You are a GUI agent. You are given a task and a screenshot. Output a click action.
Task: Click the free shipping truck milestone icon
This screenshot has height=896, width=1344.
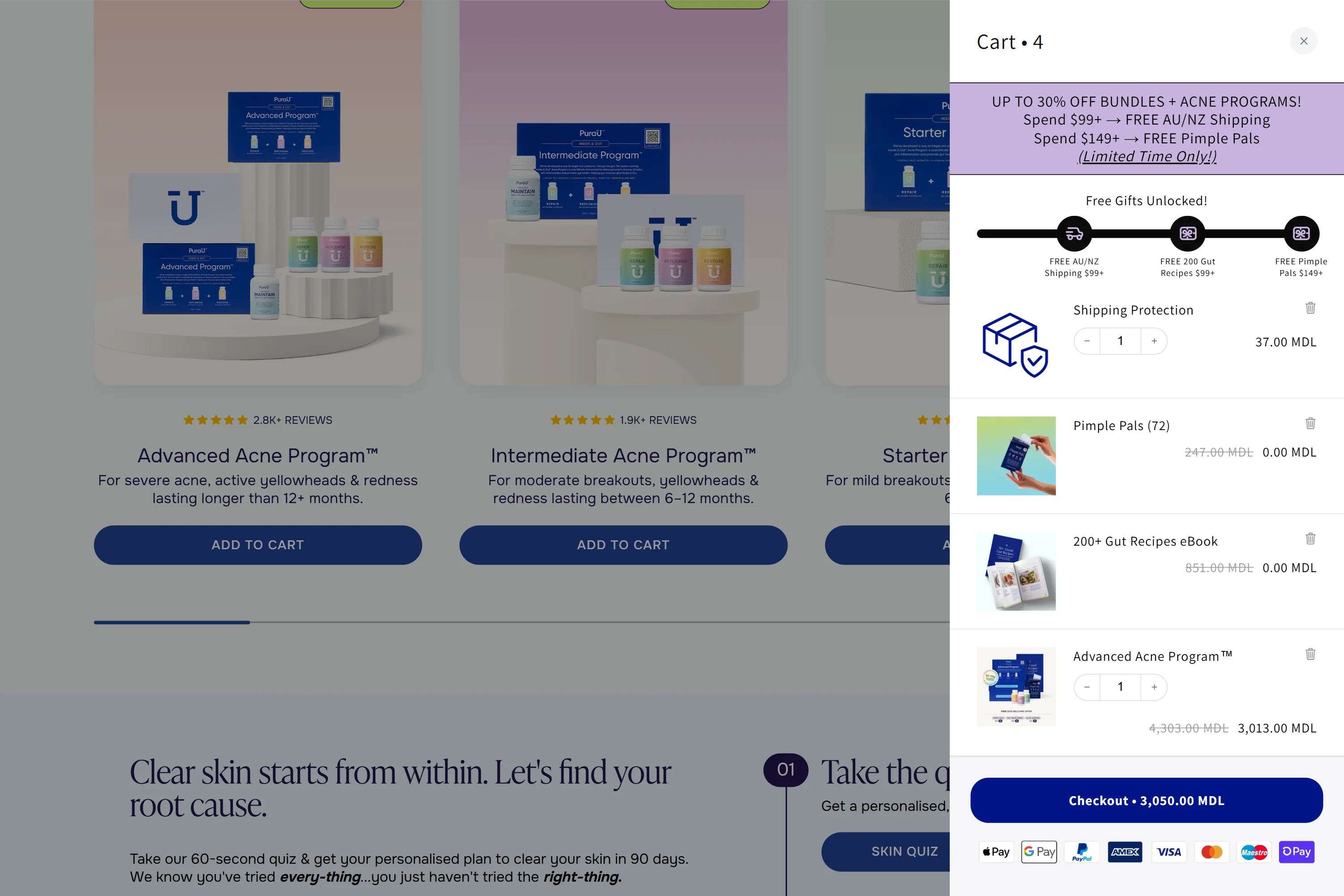(x=1074, y=234)
